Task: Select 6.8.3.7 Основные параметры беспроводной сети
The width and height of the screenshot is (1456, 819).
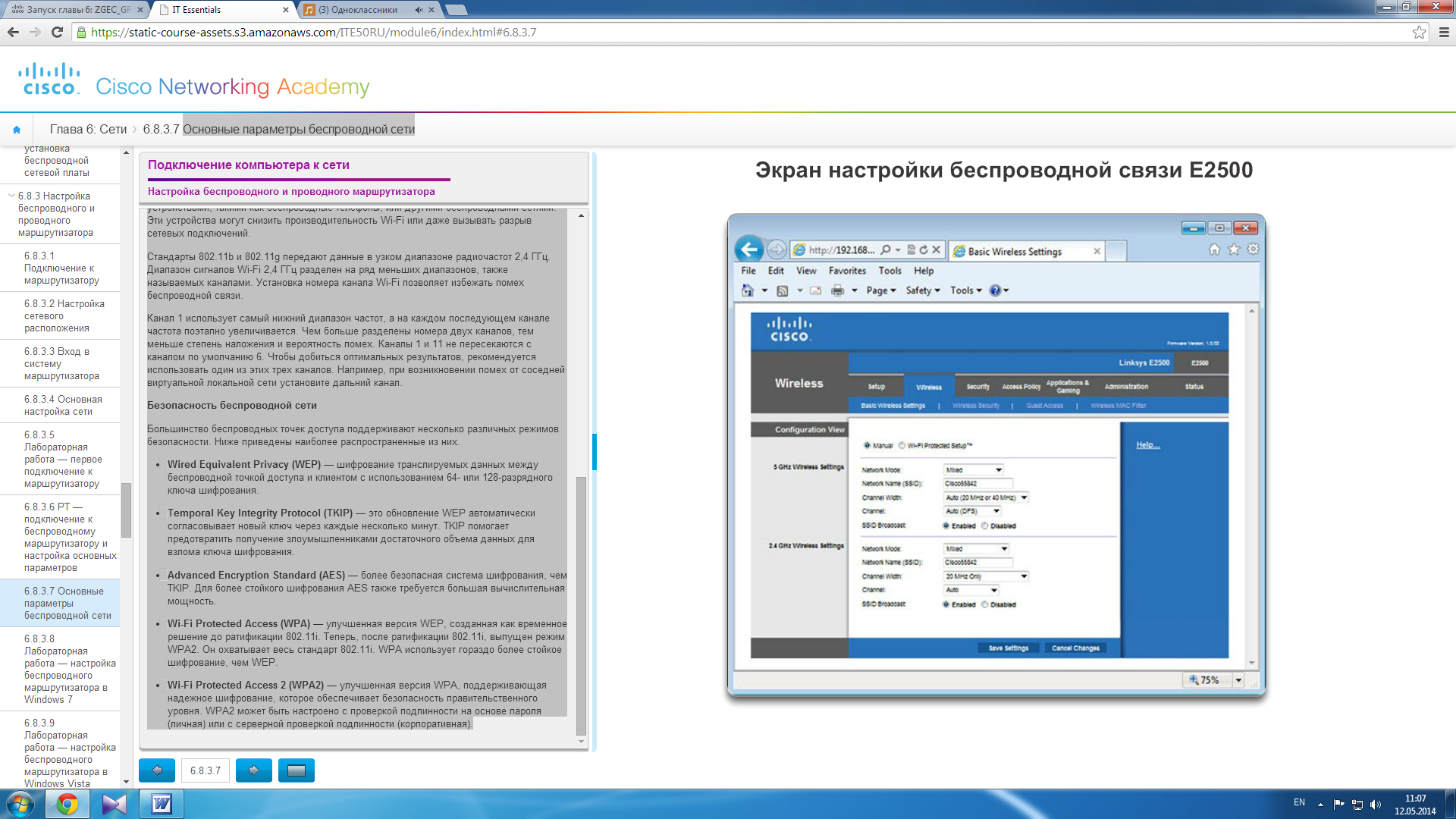Action: point(61,604)
